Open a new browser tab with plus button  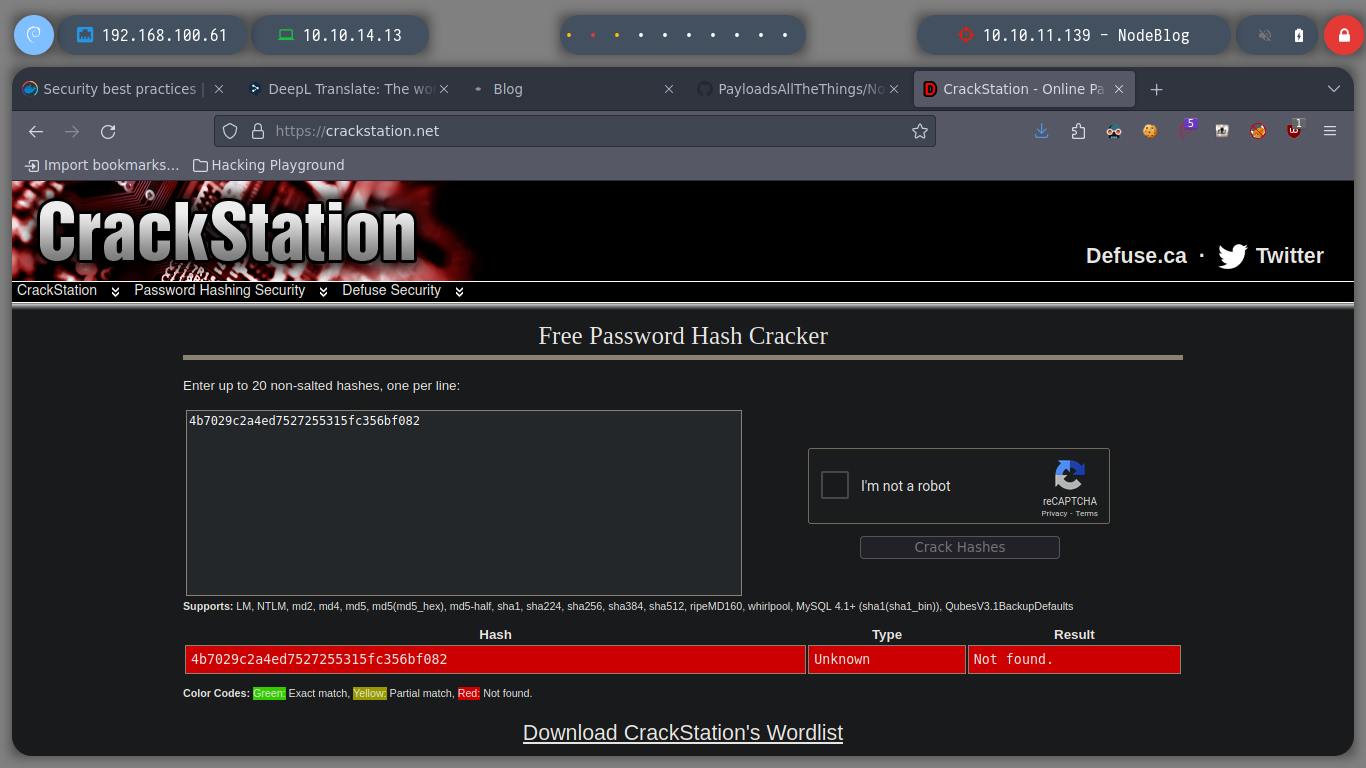pyautogui.click(x=1156, y=89)
